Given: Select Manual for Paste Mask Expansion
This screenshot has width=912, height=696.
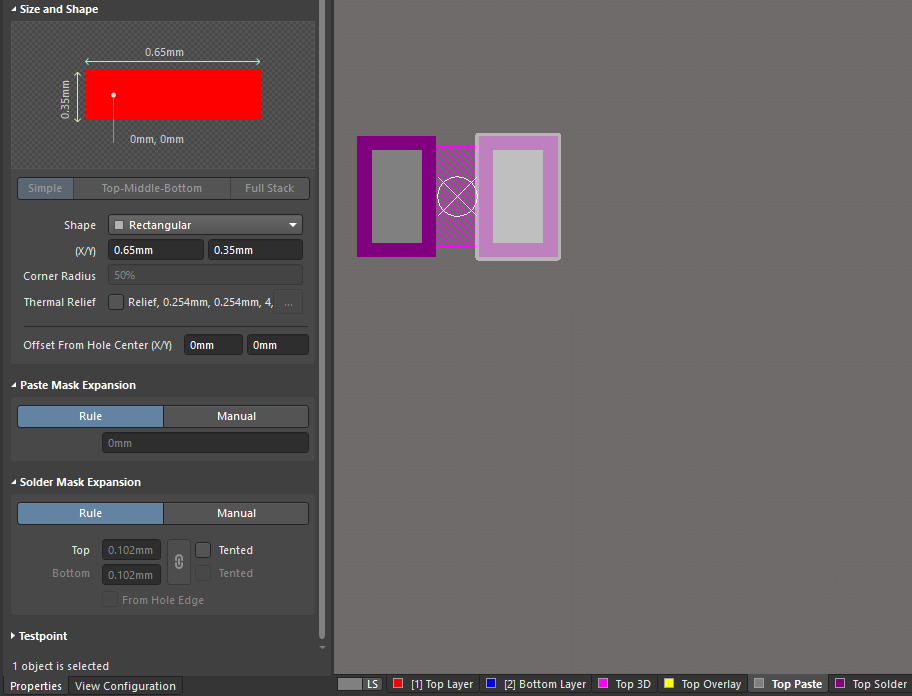Looking at the screenshot, I should [x=236, y=416].
